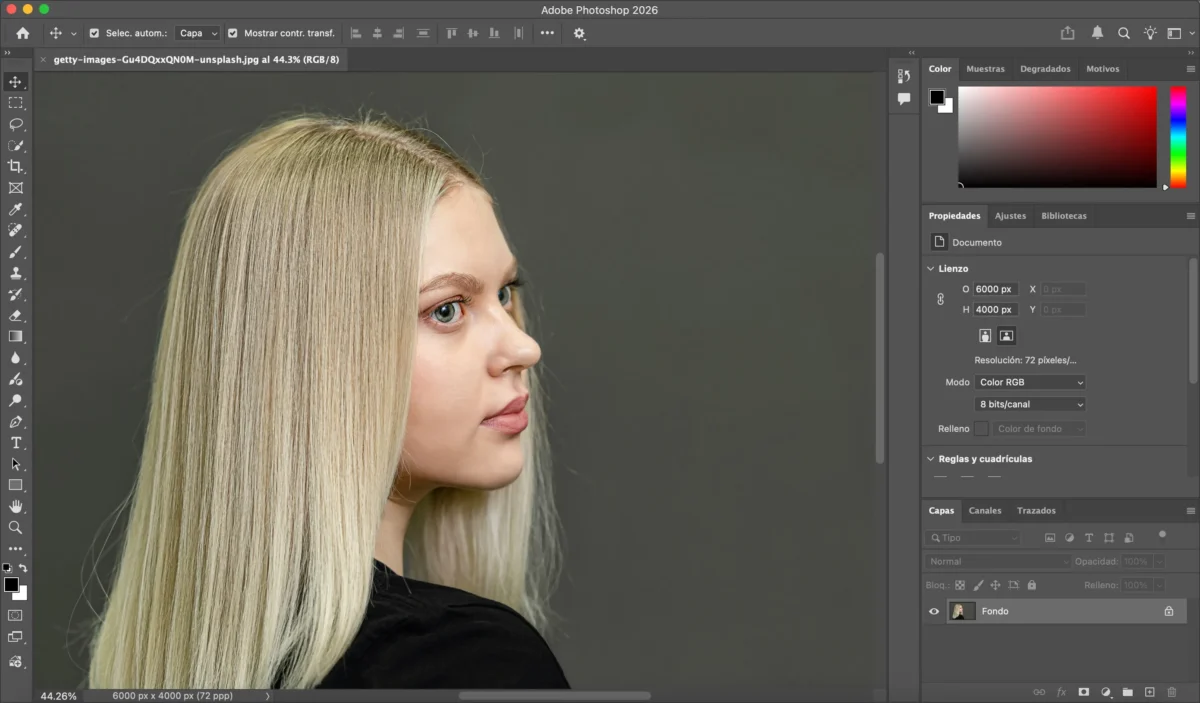Screen dimensions: 1200x703
Task: Select the Horizontal Type tool
Action: [15, 442]
